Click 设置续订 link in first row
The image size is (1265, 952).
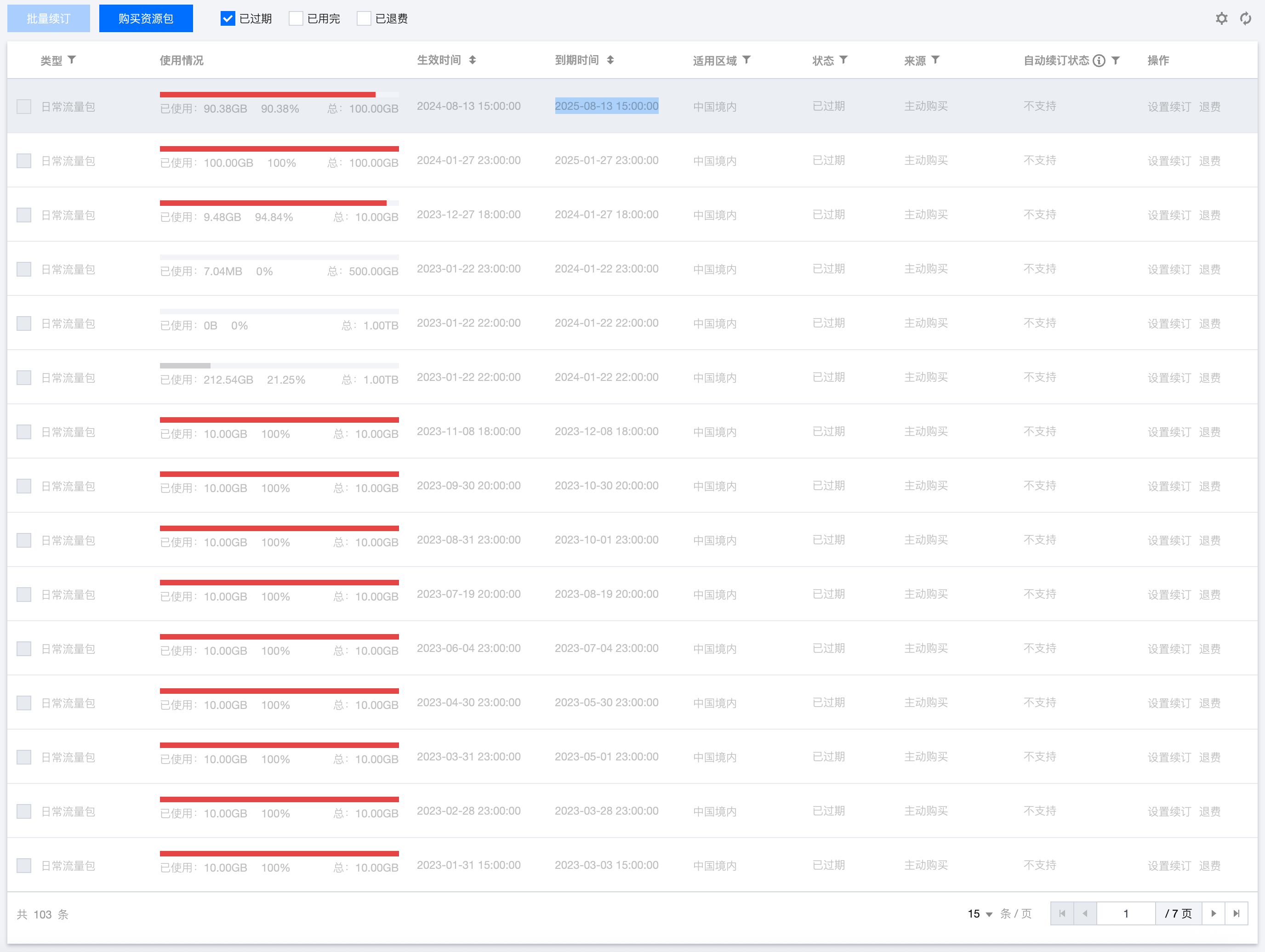point(1169,106)
